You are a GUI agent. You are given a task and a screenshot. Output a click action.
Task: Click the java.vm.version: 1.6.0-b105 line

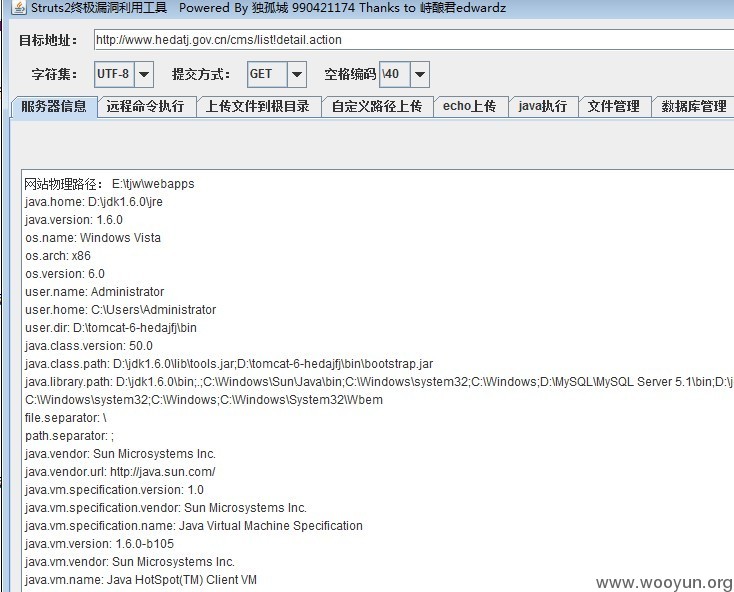coord(99,544)
